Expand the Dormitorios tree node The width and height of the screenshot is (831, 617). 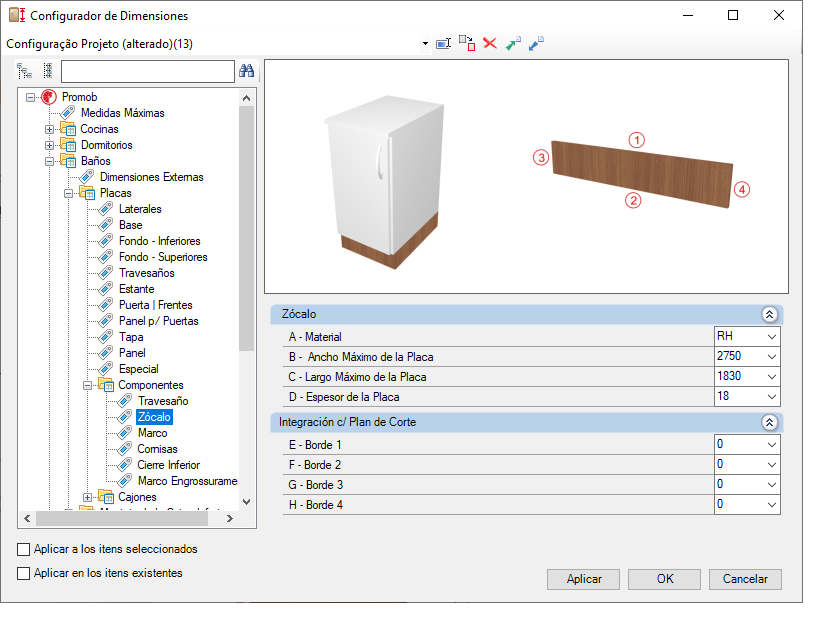[49, 145]
